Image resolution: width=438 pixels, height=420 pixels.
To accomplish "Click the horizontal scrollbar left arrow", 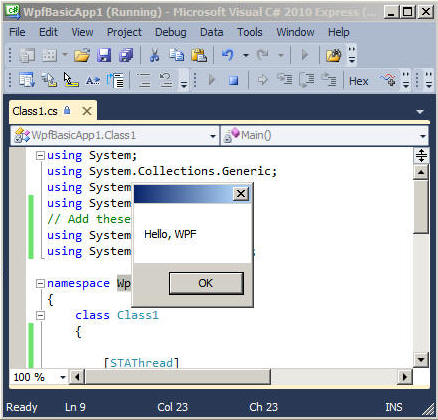I will [77, 377].
